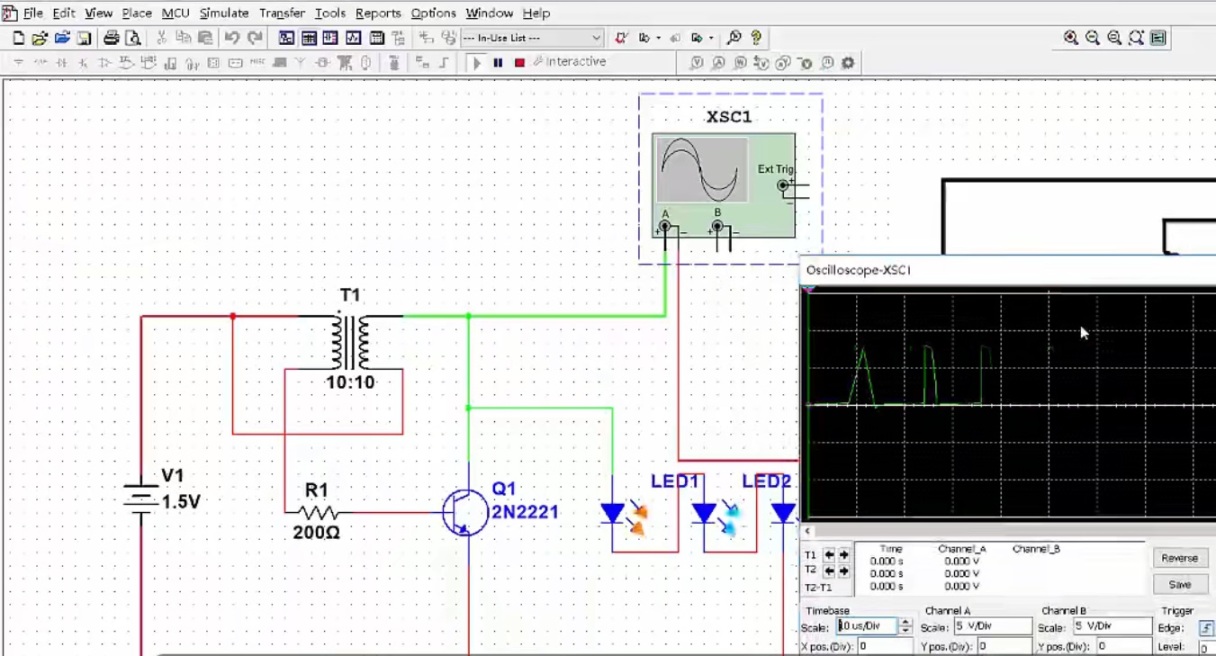Run the simulation with the play button
This screenshot has height=656, width=1216.
click(477, 63)
